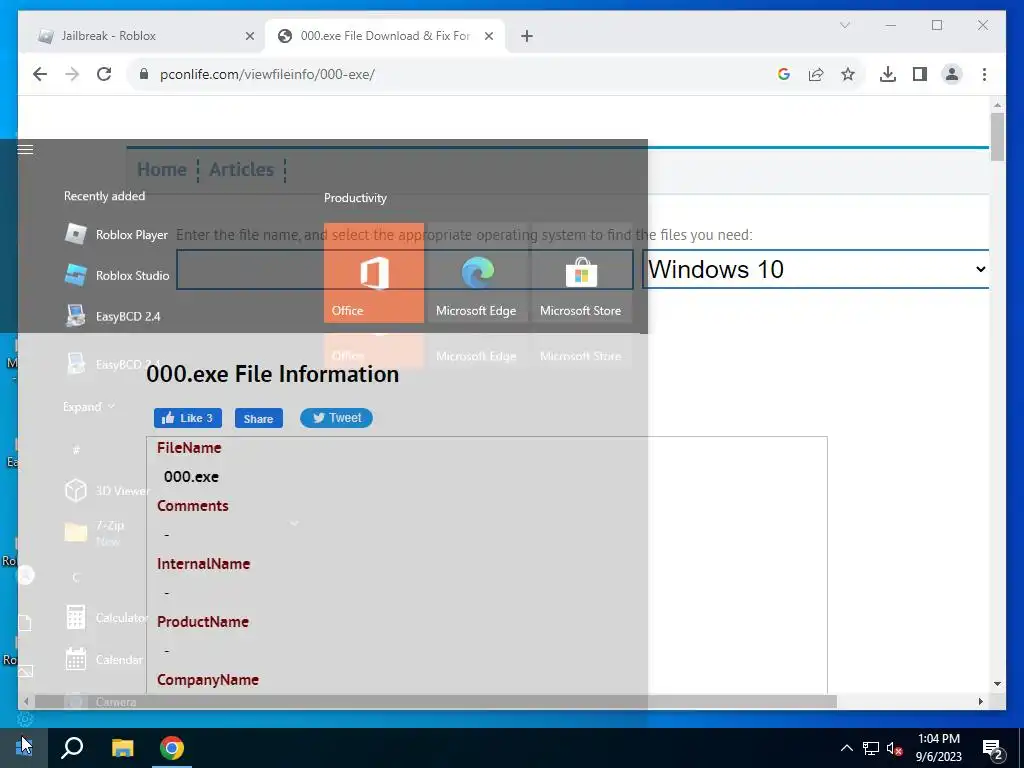Click the scroll-right arrow of horizontal scrollbar
Image resolution: width=1024 pixels, height=768 pixels.
click(980, 701)
